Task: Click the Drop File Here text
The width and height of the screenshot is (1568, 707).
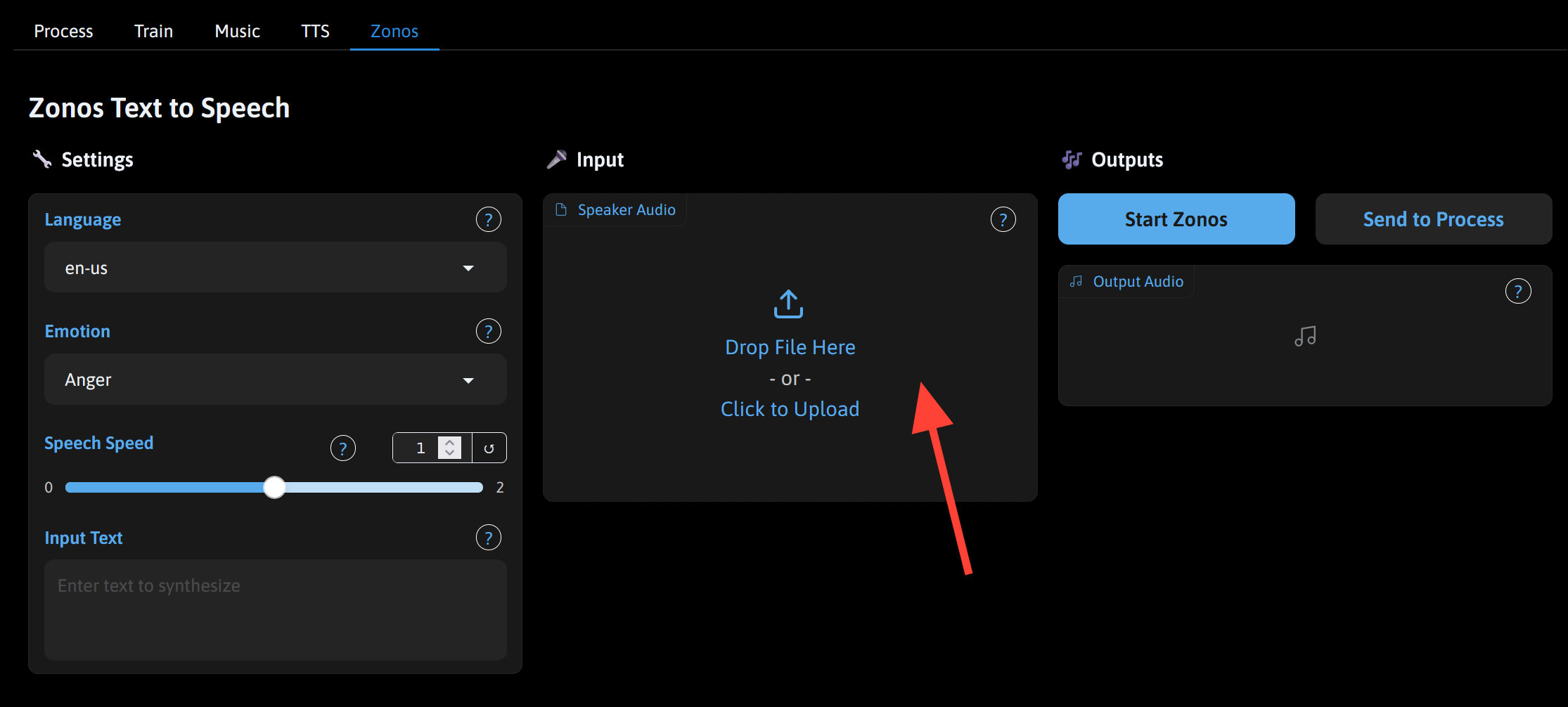Action: pyautogui.click(x=790, y=347)
